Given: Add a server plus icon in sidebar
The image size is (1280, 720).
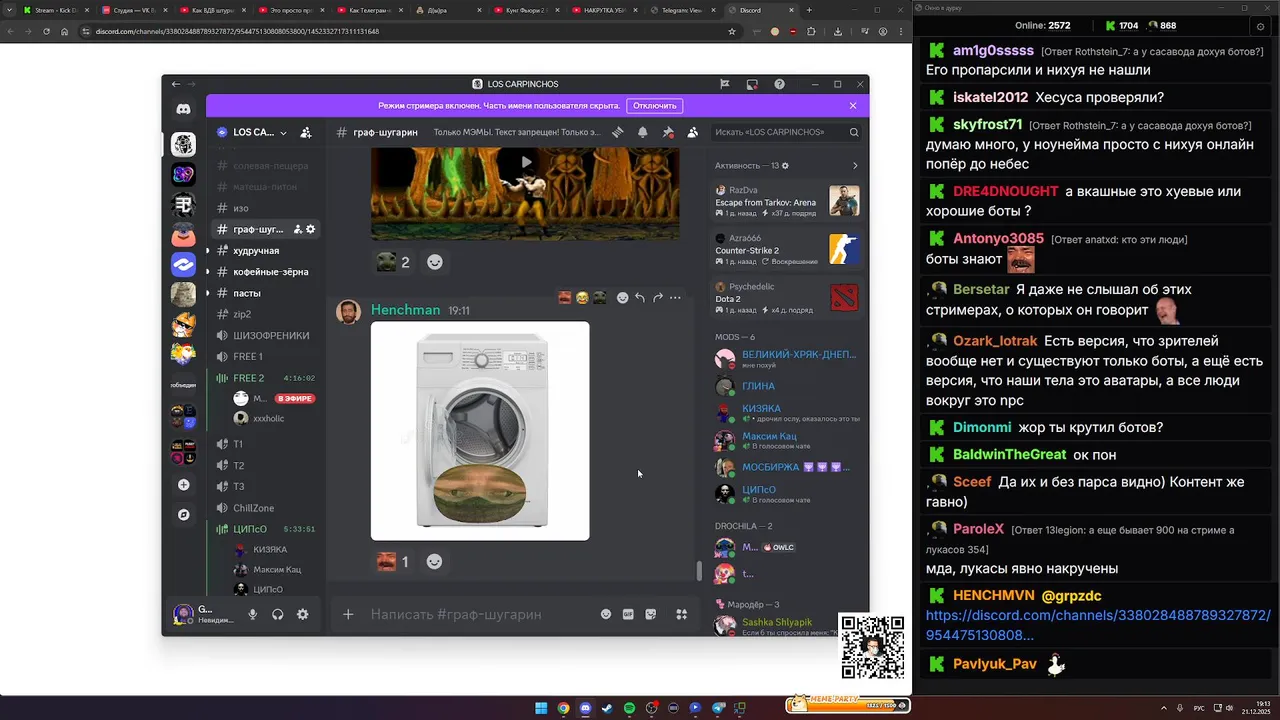Looking at the screenshot, I should [x=183, y=485].
